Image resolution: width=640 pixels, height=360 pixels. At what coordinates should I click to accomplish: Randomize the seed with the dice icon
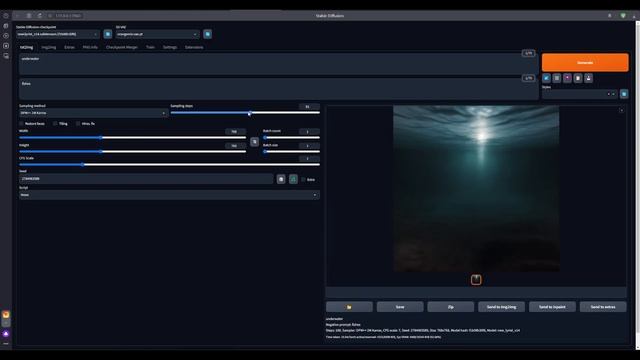click(x=281, y=179)
